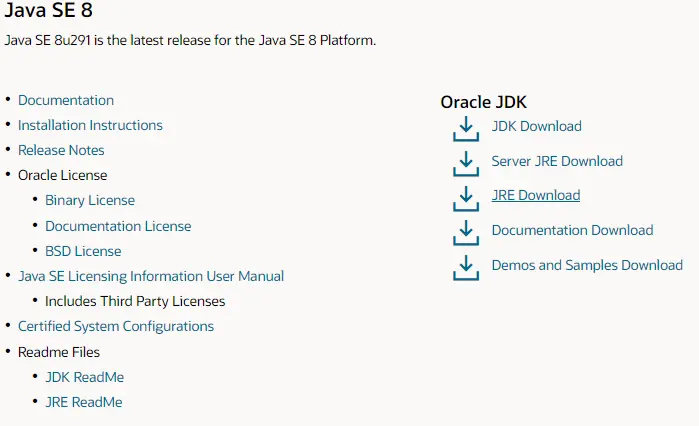Open the JDK ReadMe link
699x426 pixels.
84,377
